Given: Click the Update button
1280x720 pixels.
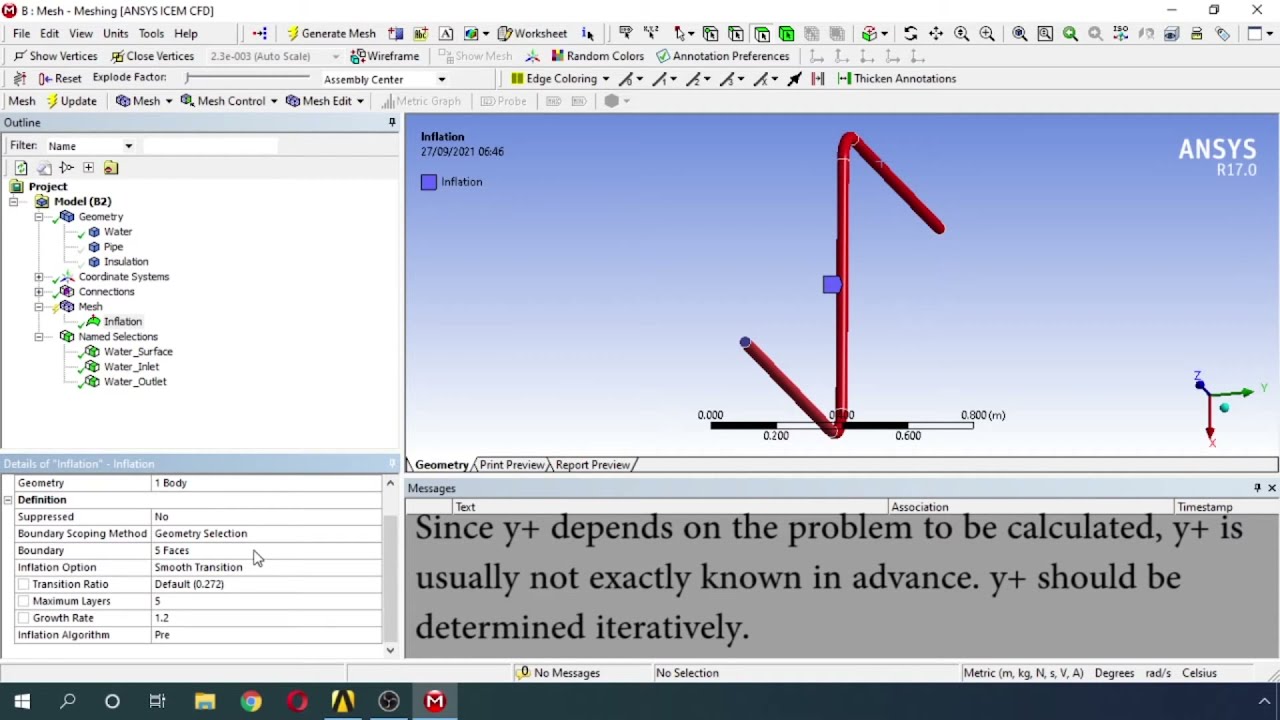Looking at the screenshot, I should (x=71, y=101).
